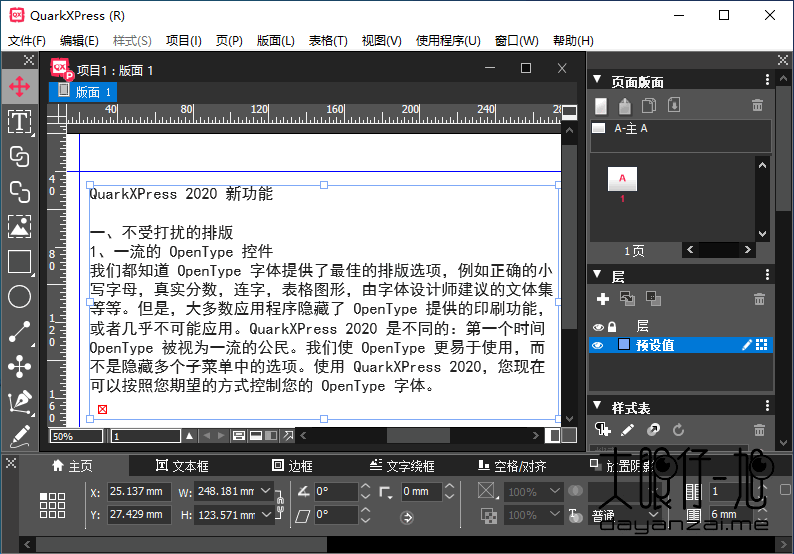The width and height of the screenshot is (794, 554).
Task: Toggle the split window view button near zoom
Action: 256,436
